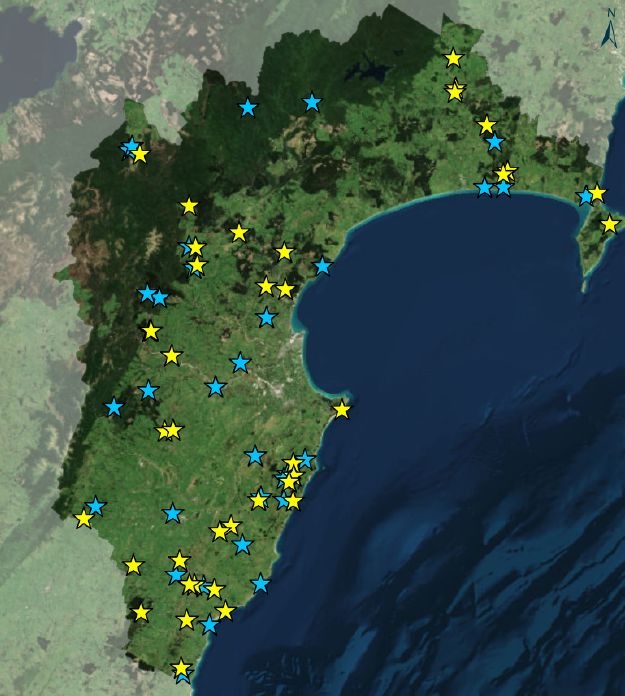
Task: Select the lone yellow star on the coastal headland
Action: (341, 409)
